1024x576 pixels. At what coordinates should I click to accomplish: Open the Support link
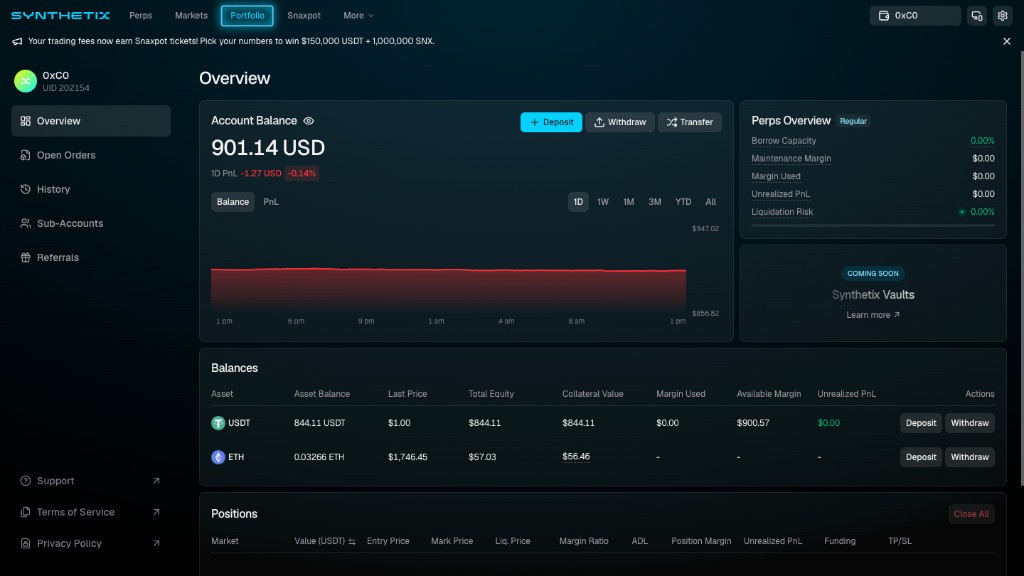(91, 481)
